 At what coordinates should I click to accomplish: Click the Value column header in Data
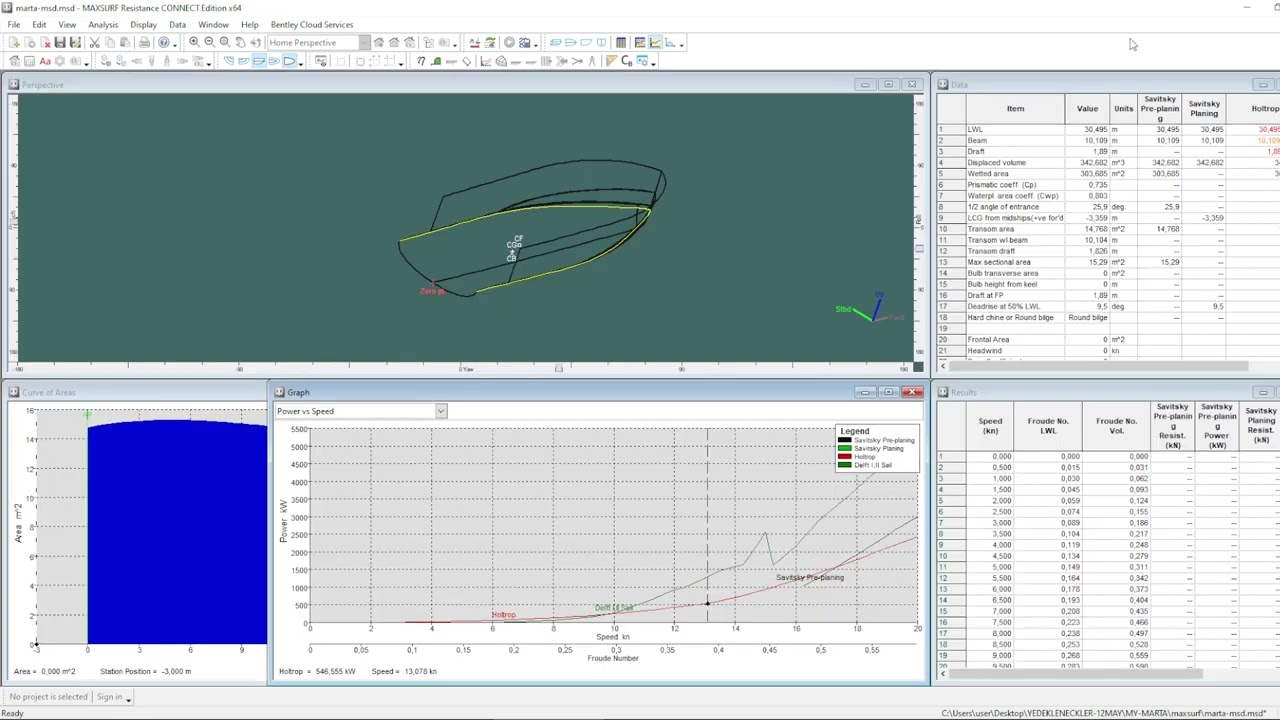click(1087, 109)
